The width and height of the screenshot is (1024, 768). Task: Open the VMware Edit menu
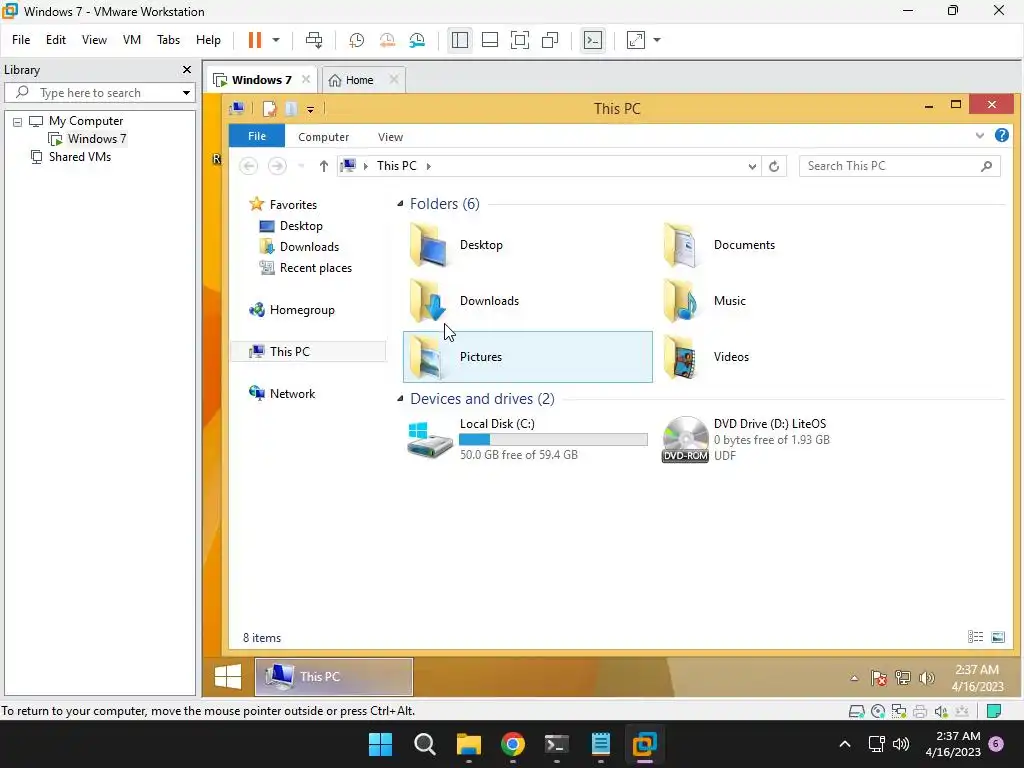(56, 40)
